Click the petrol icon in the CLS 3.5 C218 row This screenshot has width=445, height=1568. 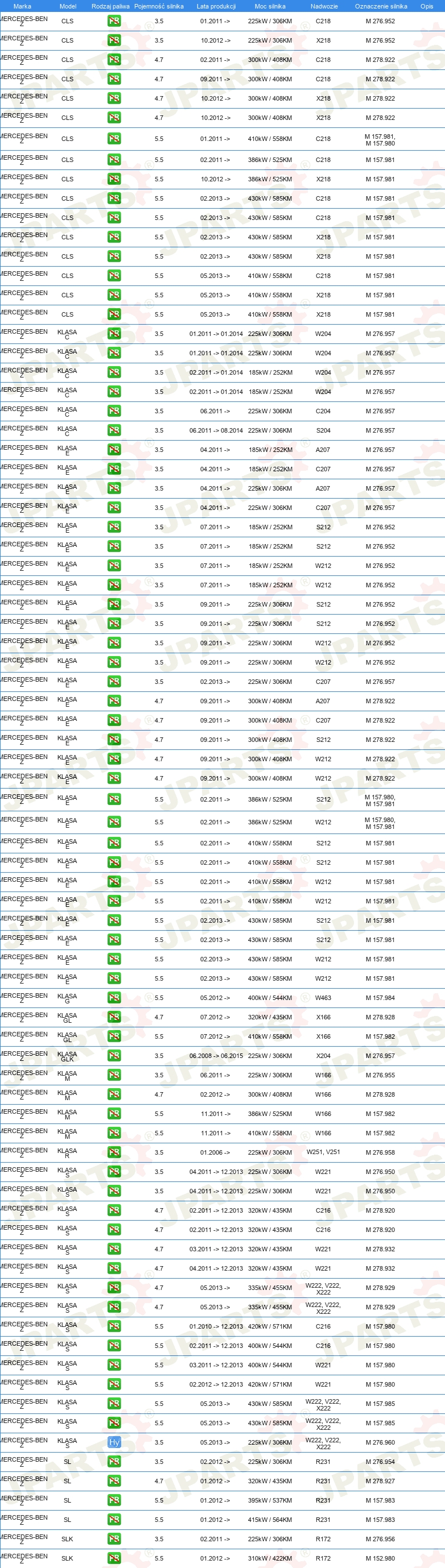114,20
